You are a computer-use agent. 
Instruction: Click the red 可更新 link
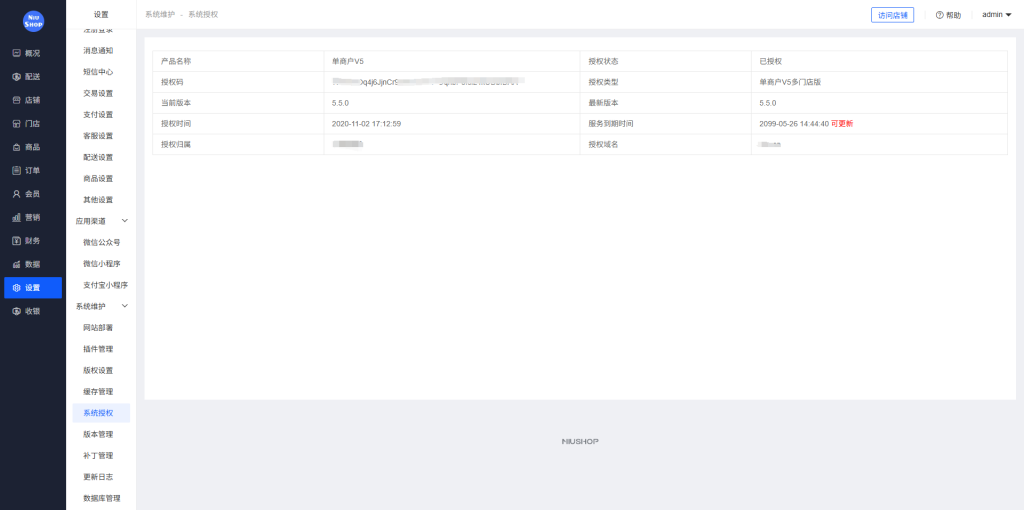(x=842, y=123)
